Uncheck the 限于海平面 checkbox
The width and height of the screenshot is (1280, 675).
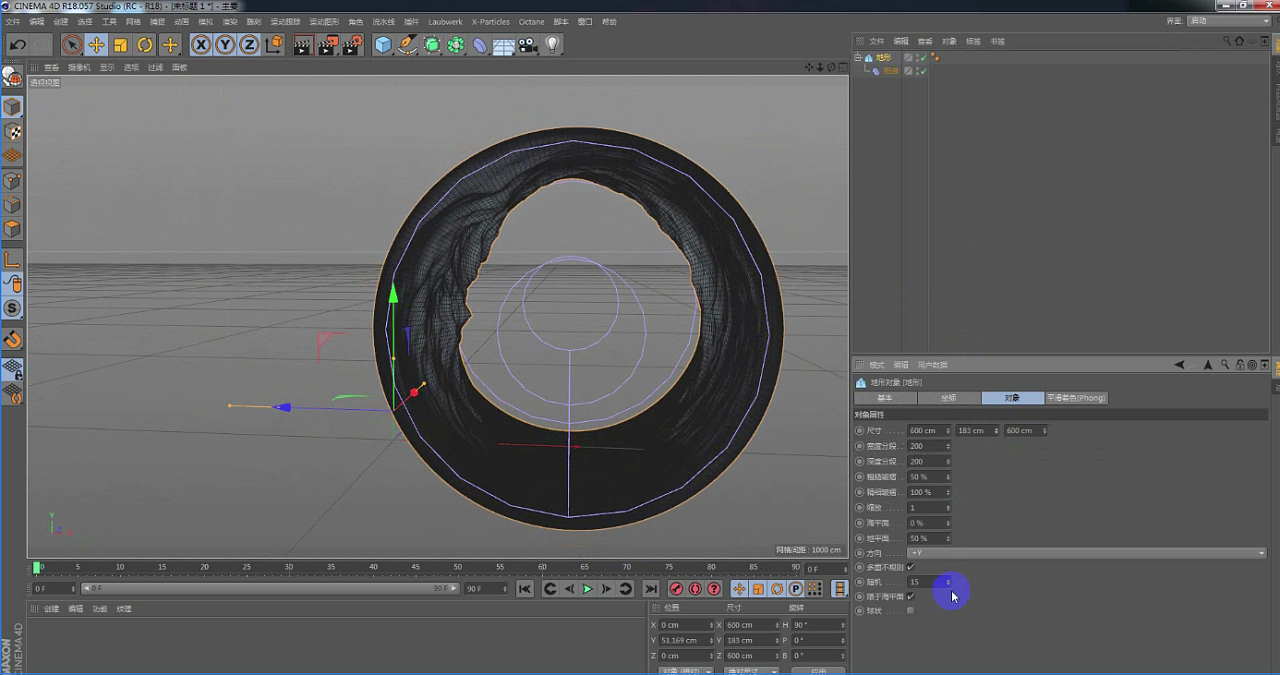[x=910, y=596]
